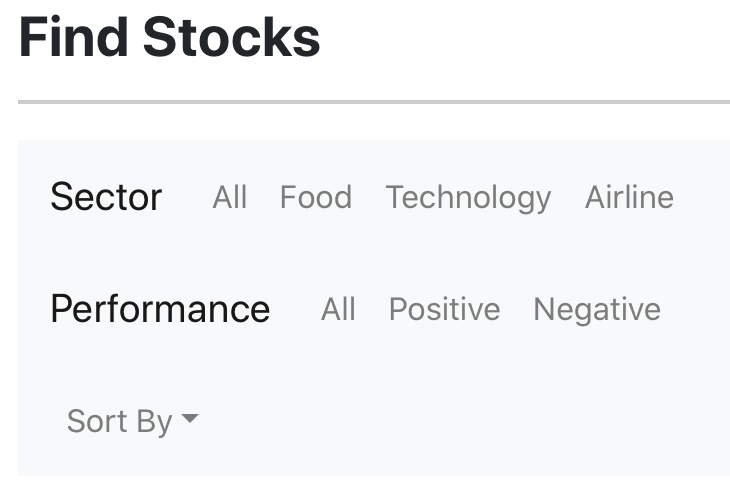Switch the Performance filter to Positive
The height and width of the screenshot is (494, 730).
[445, 309]
